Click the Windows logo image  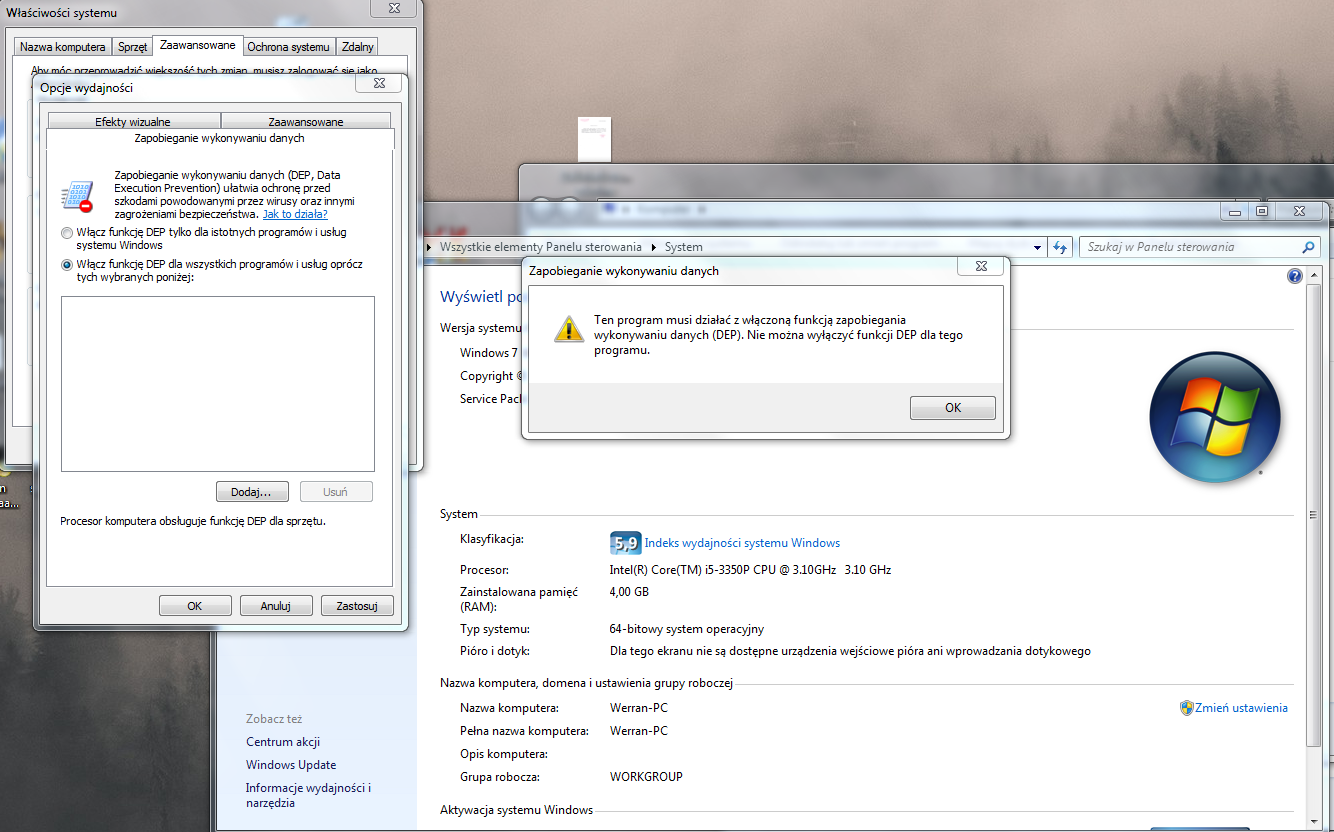pos(1214,417)
